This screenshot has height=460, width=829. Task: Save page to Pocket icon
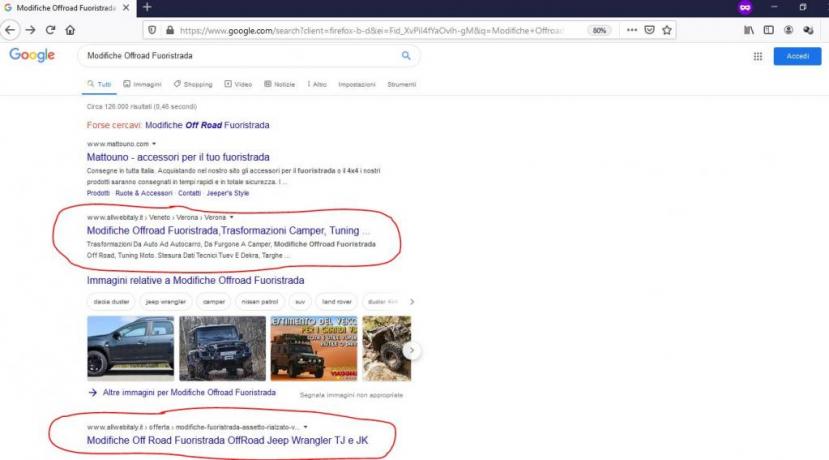(649, 30)
